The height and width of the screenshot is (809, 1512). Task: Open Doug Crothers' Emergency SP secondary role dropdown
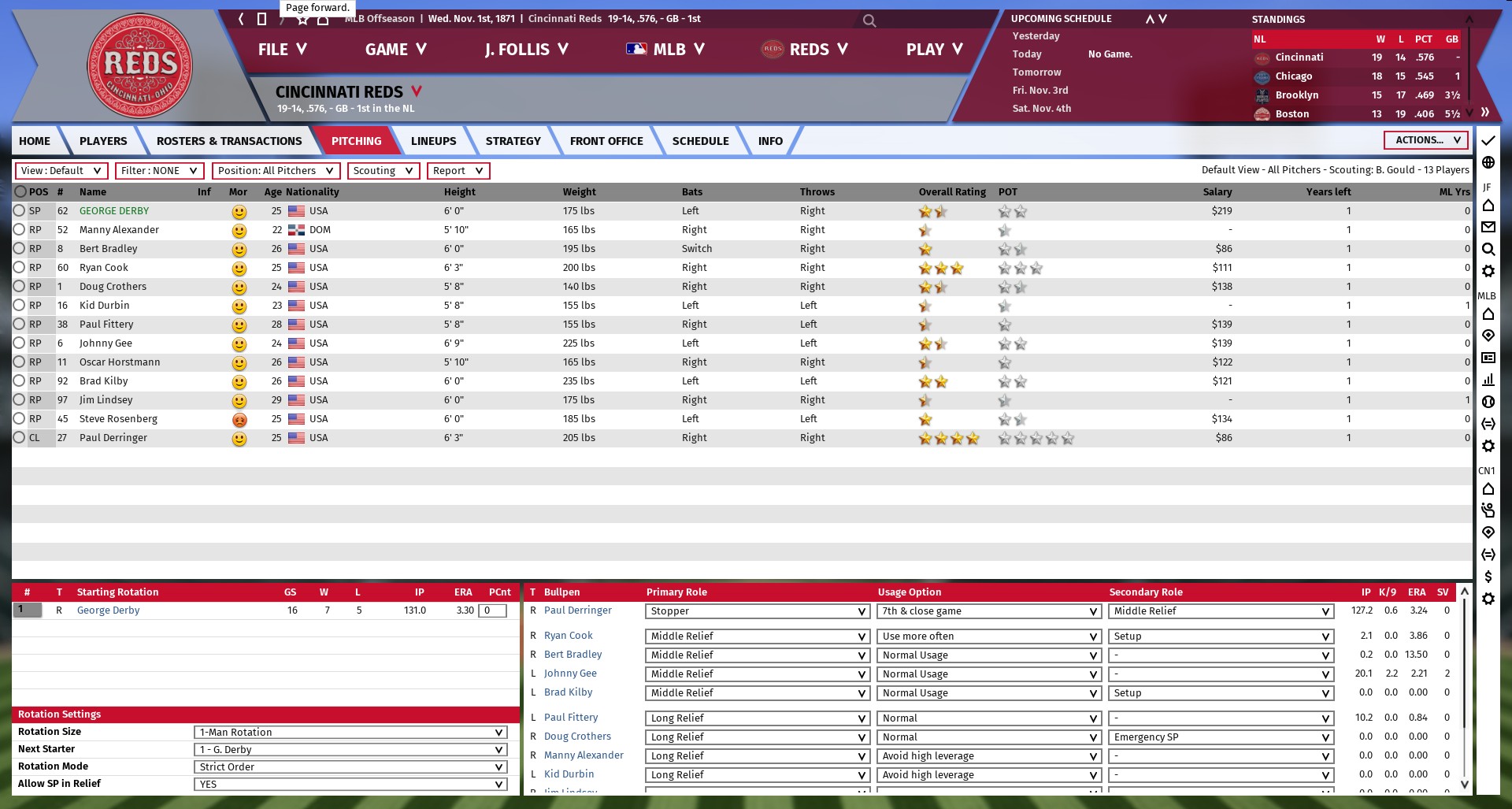(x=1221, y=737)
